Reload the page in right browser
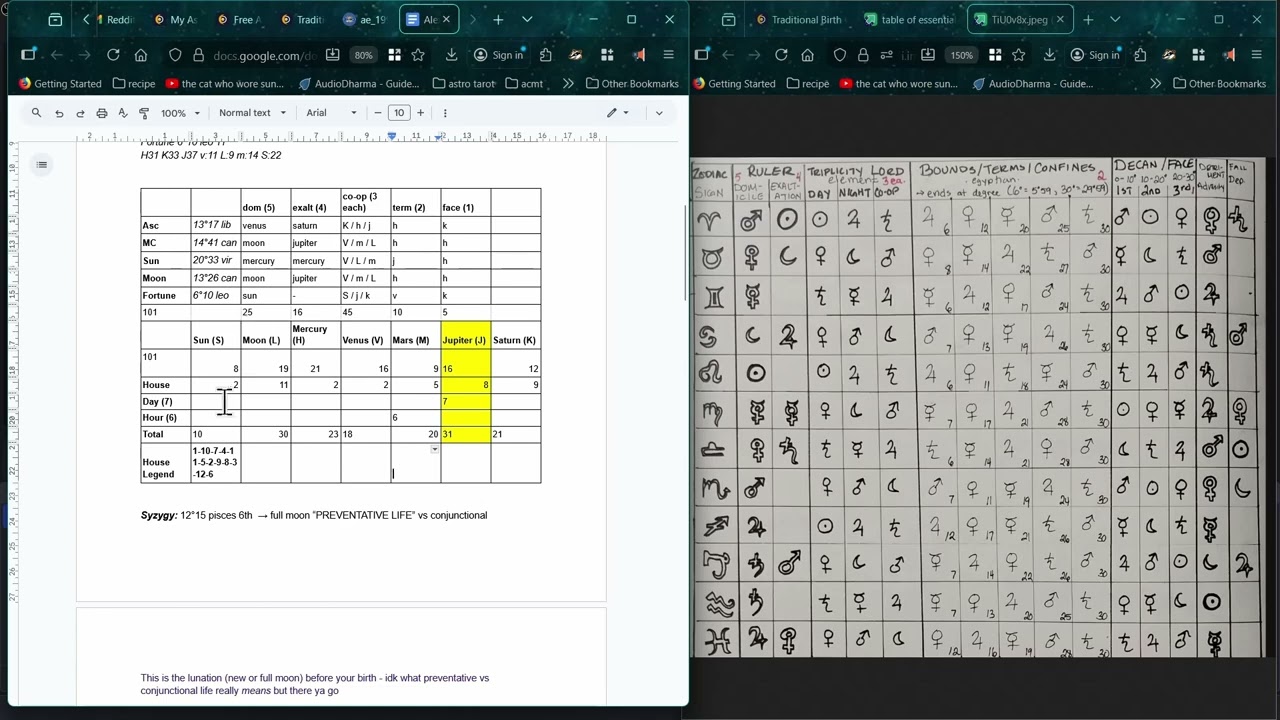 pyautogui.click(x=781, y=55)
